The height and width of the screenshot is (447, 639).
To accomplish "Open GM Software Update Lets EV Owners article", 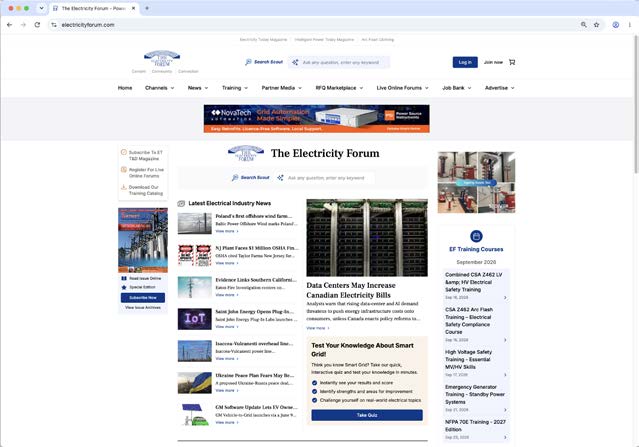I will [x=256, y=407].
